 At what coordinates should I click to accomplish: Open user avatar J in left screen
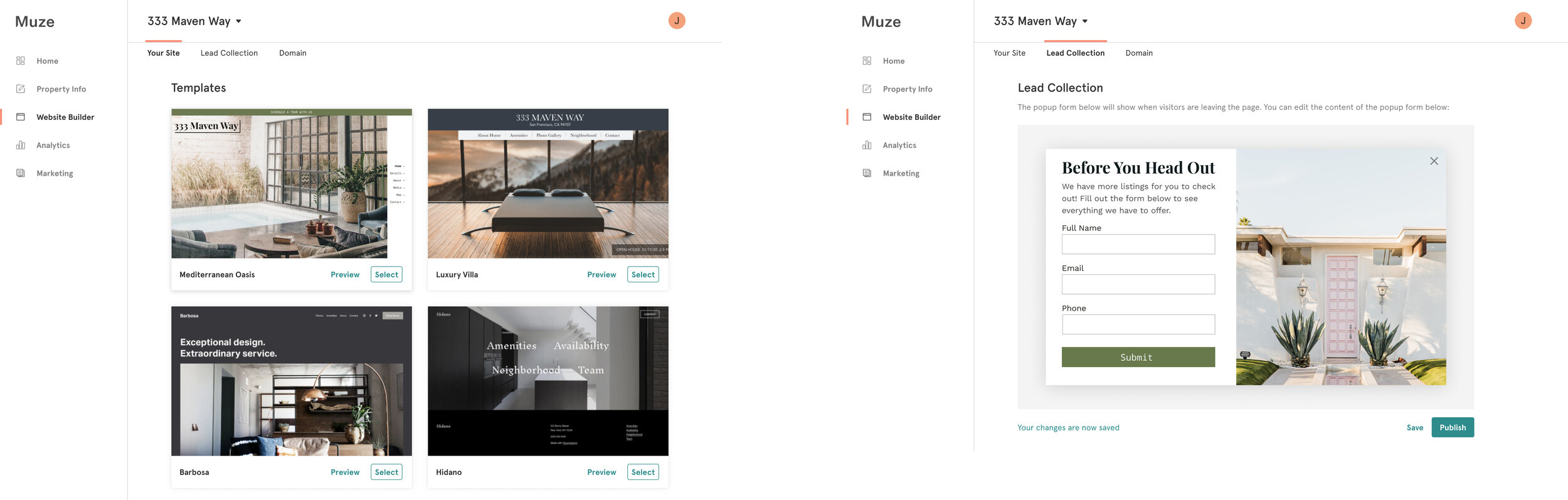point(677,21)
